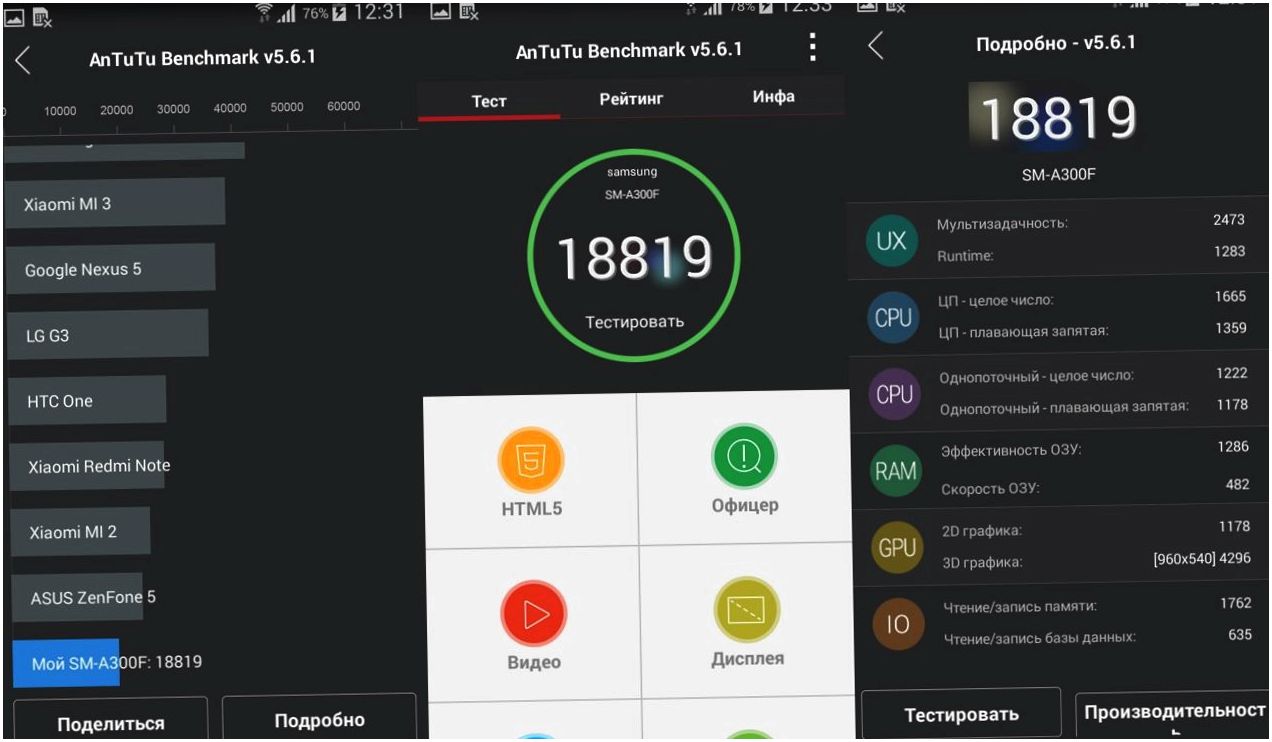Select the Google Nexus 5 bar
The height and width of the screenshot is (742, 1272).
point(110,269)
